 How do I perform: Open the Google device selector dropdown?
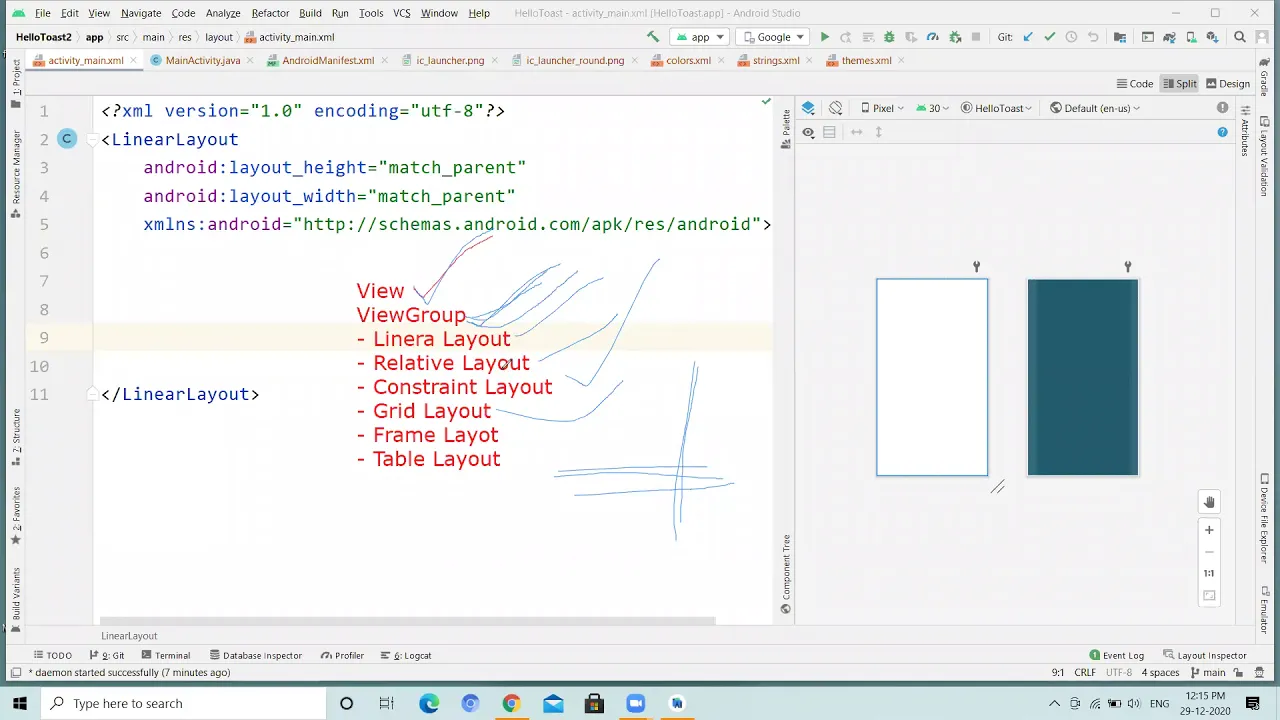tap(773, 37)
